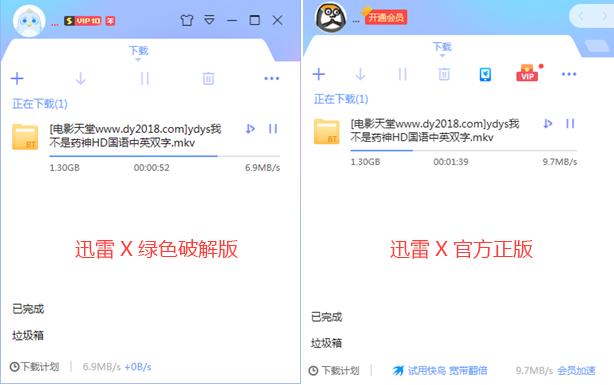The image size is (614, 385).
Task: Select the 下载 tab in the right (official version) window
Action: pyautogui.click(x=442, y=47)
